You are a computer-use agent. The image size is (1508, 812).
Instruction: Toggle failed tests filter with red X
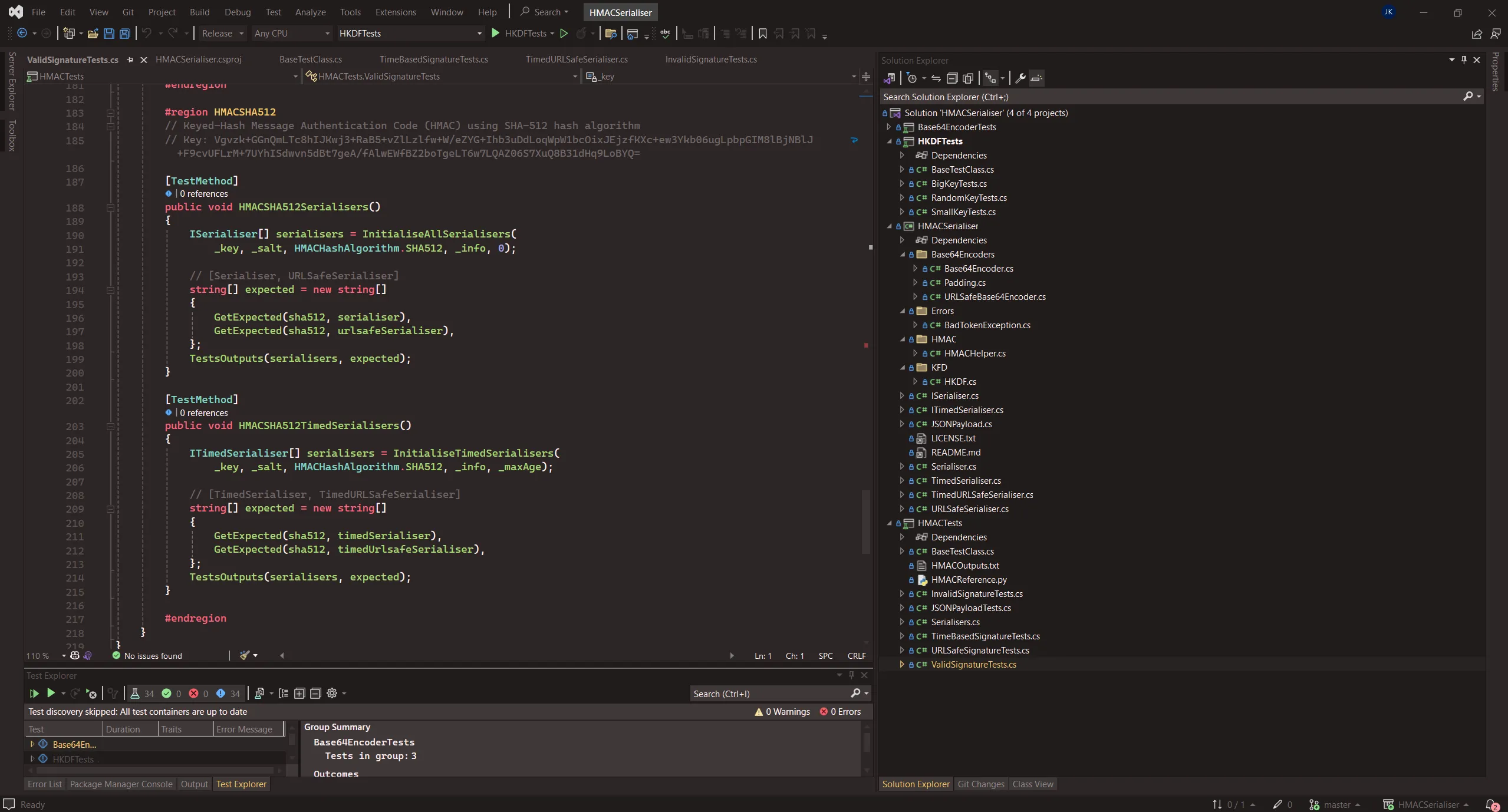[199, 694]
